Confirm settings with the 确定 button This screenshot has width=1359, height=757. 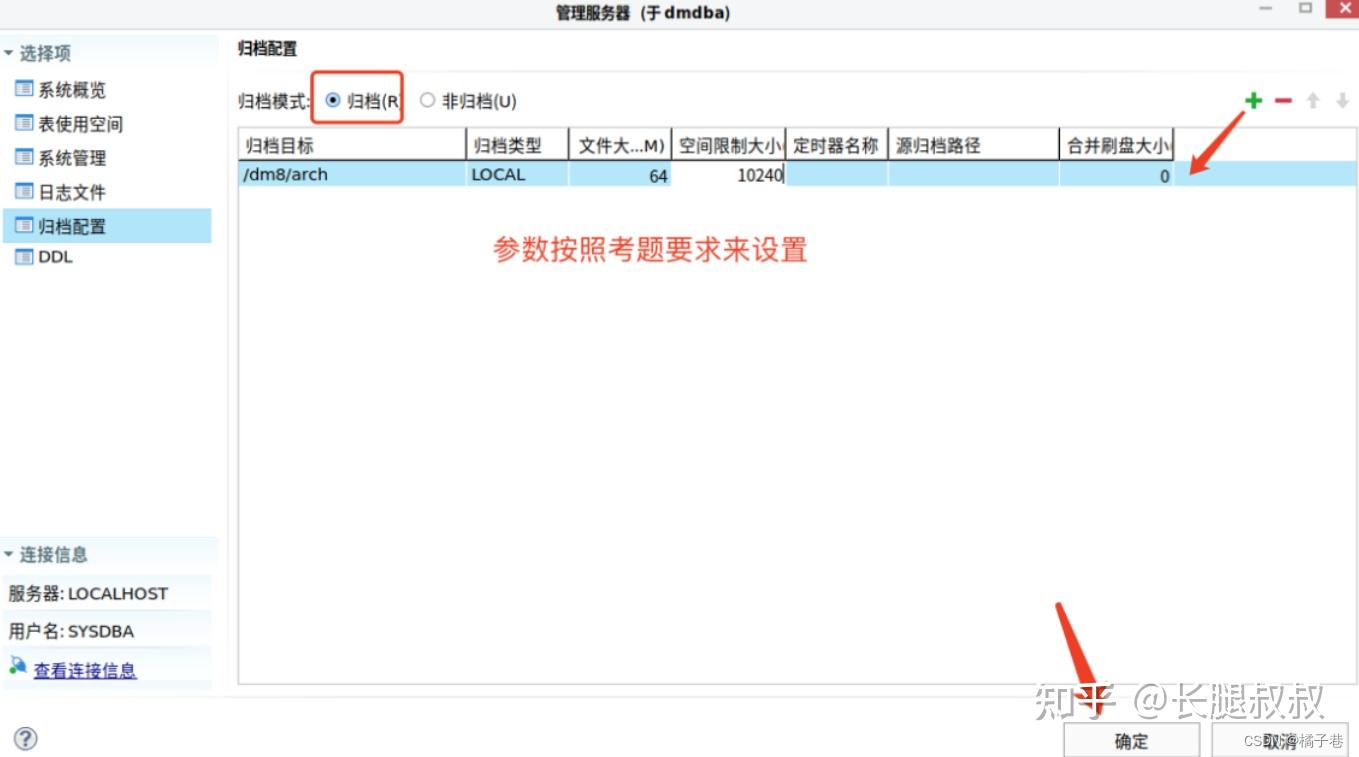coord(1131,740)
